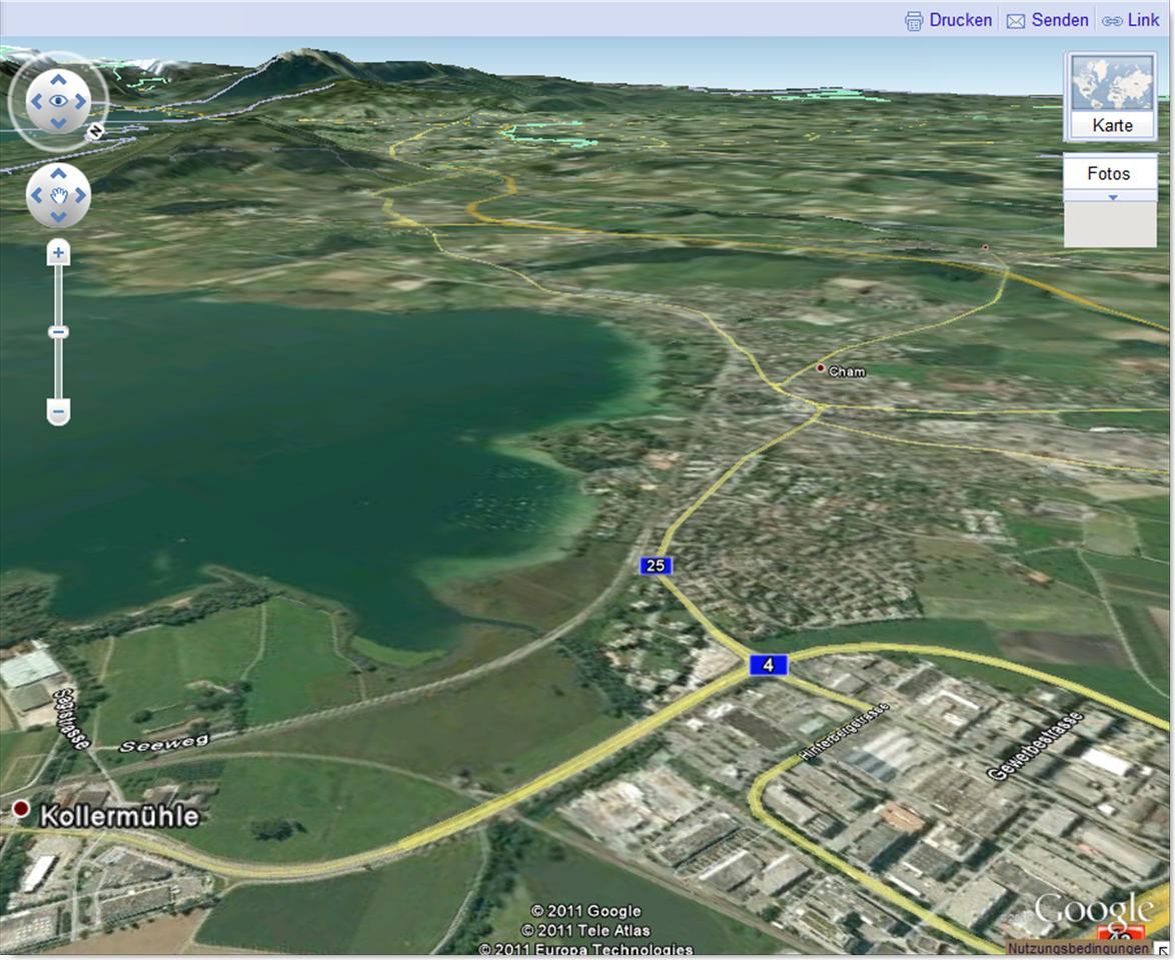The image size is (1175, 960).
Task: Open the Nutzungsbedingungen terms link
Action: (1078, 949)
